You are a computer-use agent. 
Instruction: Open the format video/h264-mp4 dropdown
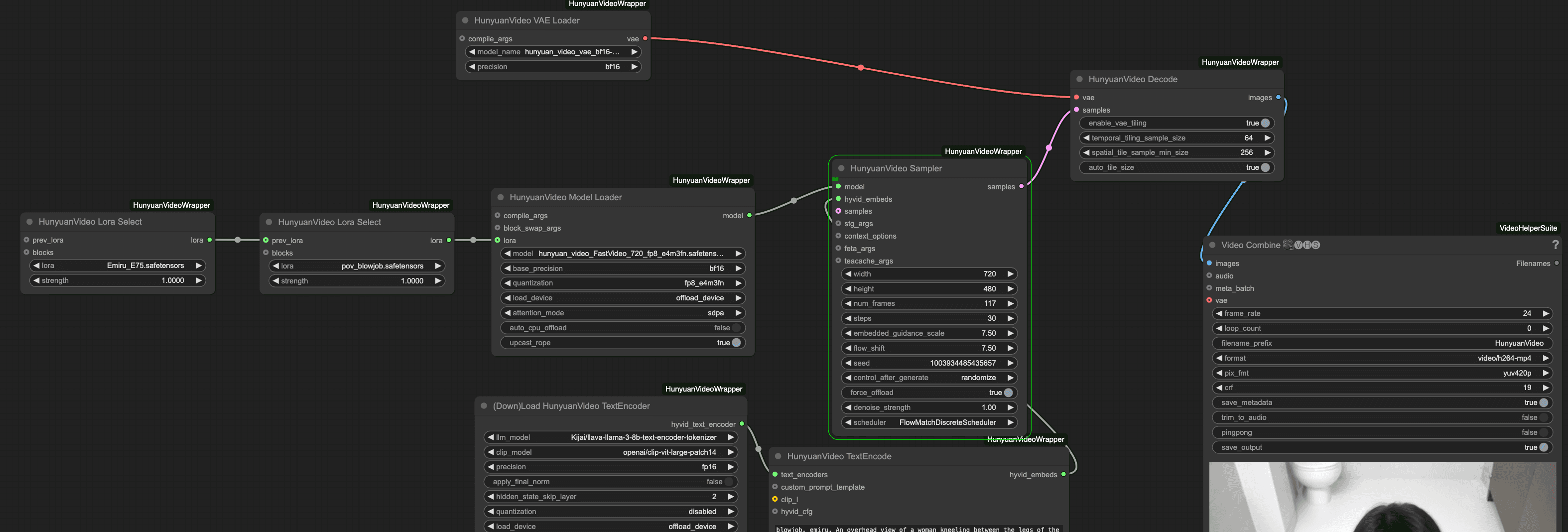(1382, 358)
